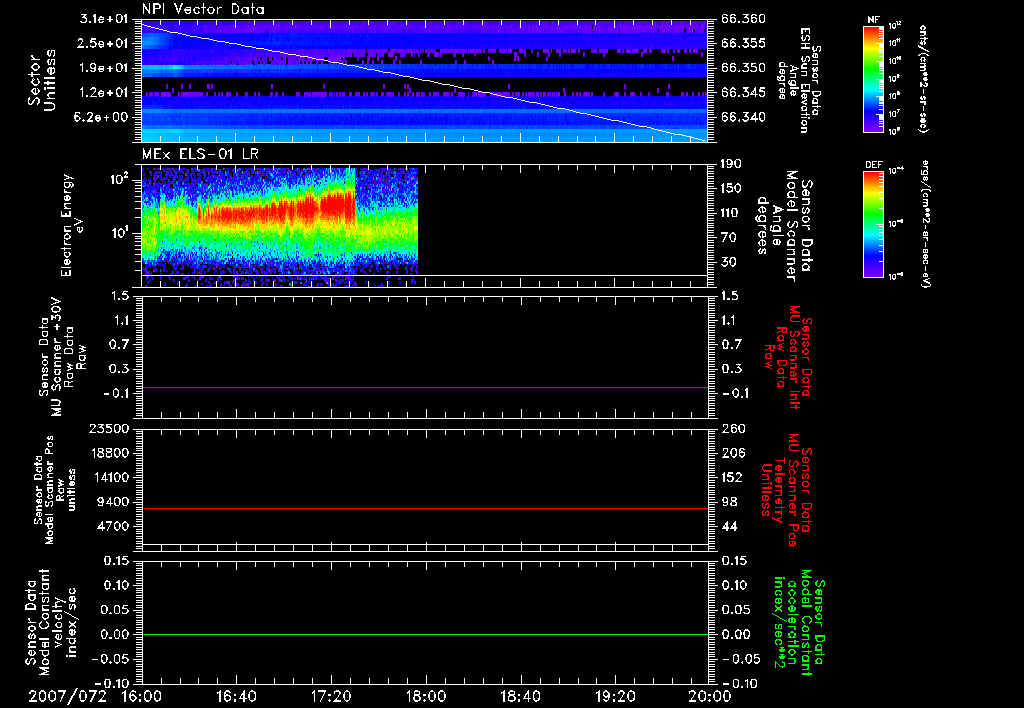1024x708 pixels.
Task: Click the 20:00 time axis label
Action: pos(709,696)
